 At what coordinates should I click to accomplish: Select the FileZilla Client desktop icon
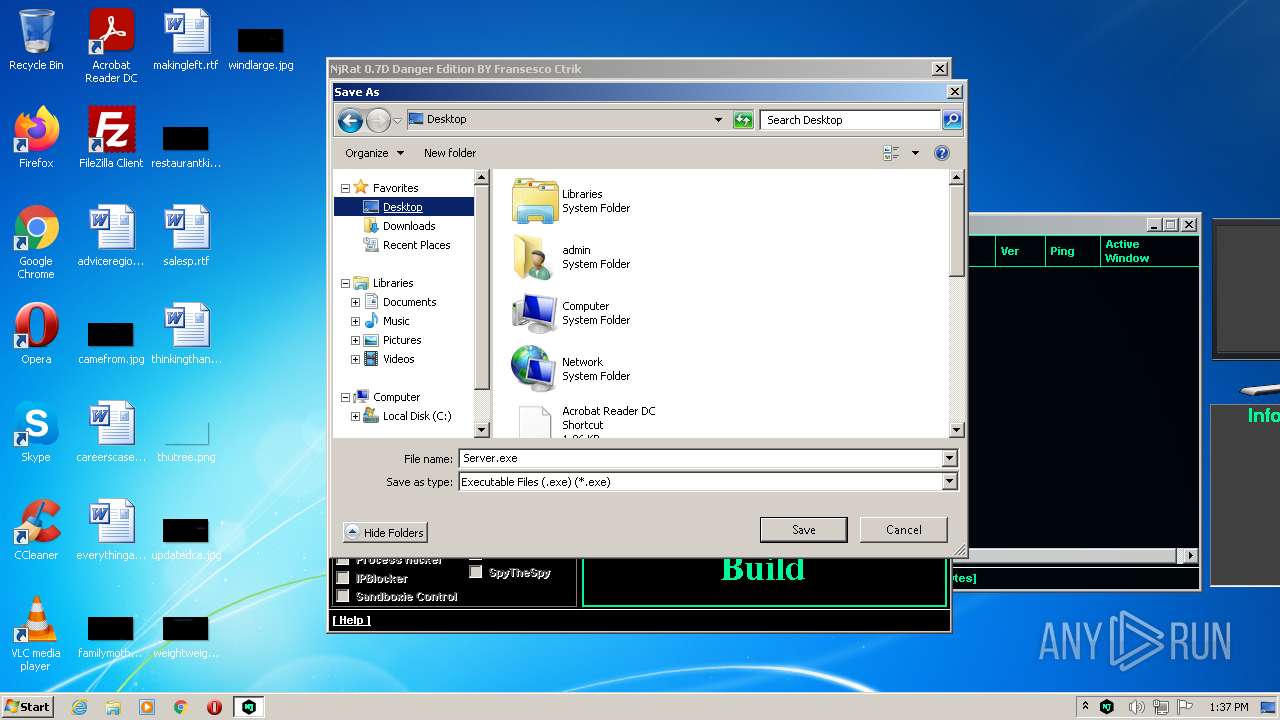111,138
